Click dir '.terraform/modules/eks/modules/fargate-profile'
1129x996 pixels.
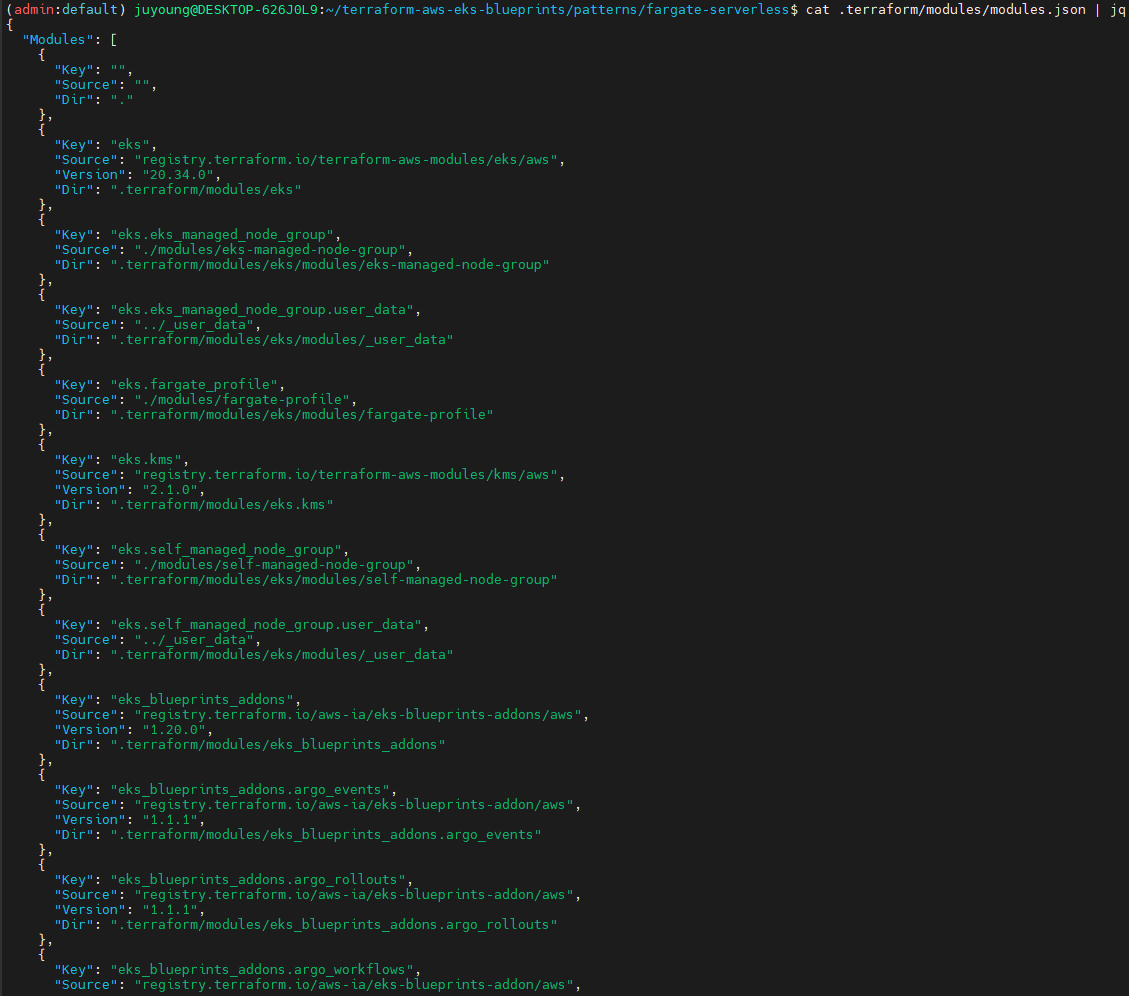(x=302, y=415)
